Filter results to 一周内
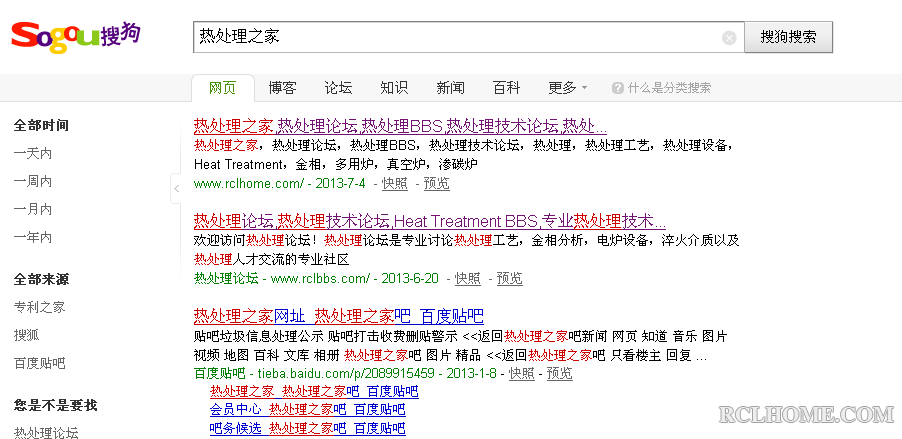This screenshot has height=439, width=902. point(33,182)
